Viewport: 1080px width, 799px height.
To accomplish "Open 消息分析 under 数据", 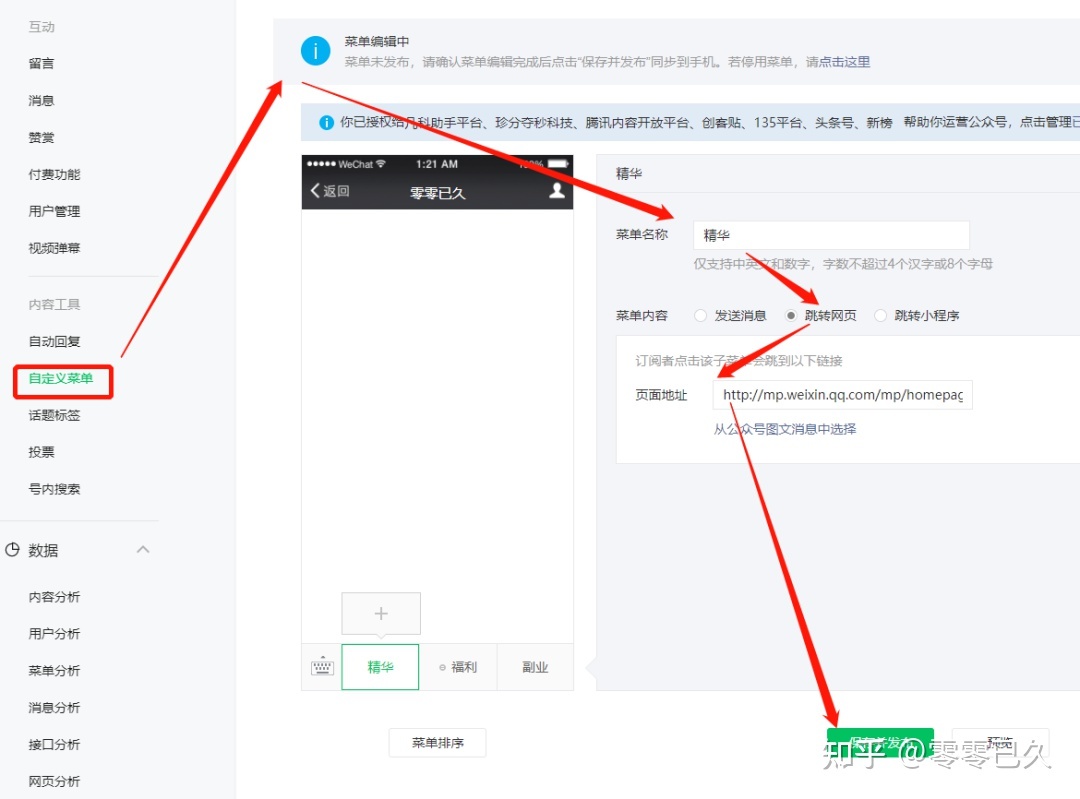I will click(54, 707).
